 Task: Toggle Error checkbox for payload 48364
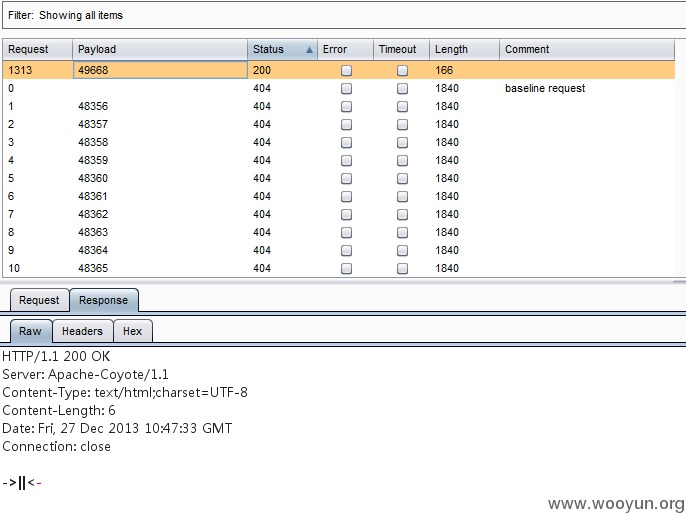346,250
